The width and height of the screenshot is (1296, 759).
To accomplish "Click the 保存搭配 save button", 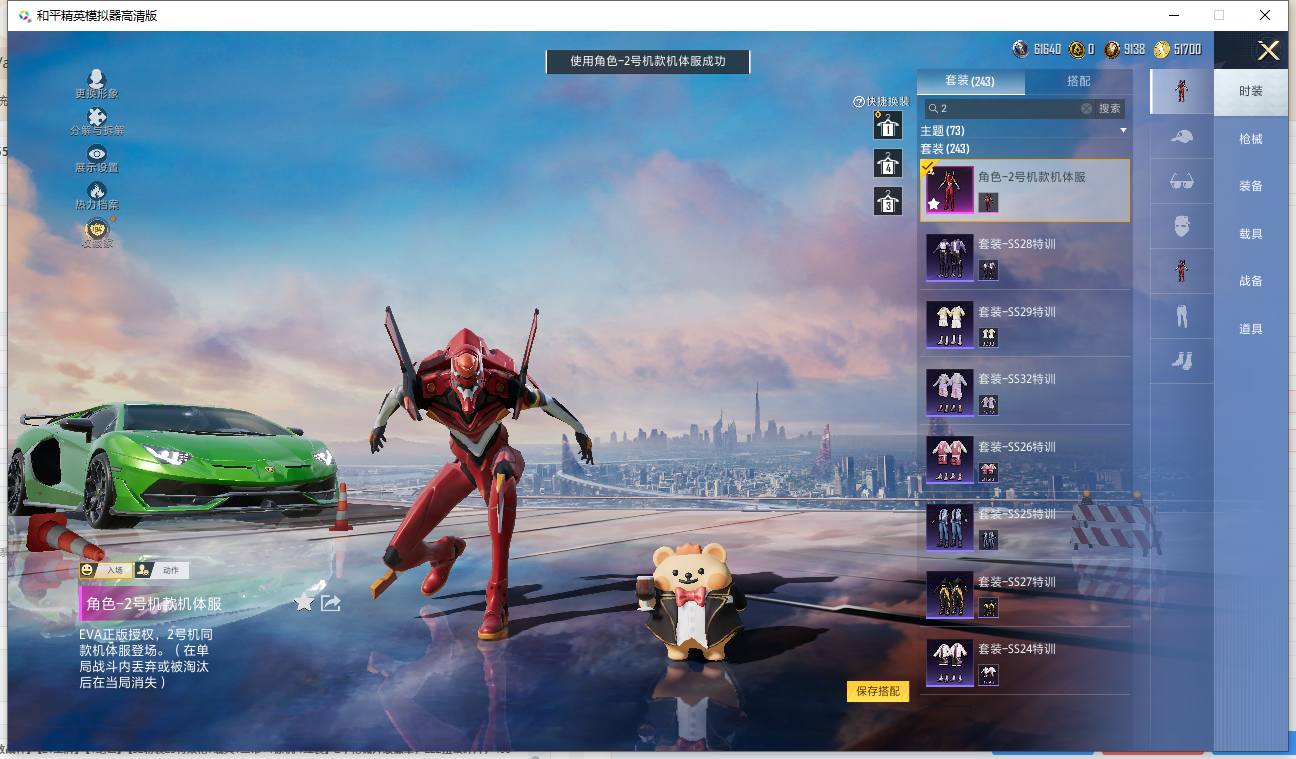I will pos(878,691).
